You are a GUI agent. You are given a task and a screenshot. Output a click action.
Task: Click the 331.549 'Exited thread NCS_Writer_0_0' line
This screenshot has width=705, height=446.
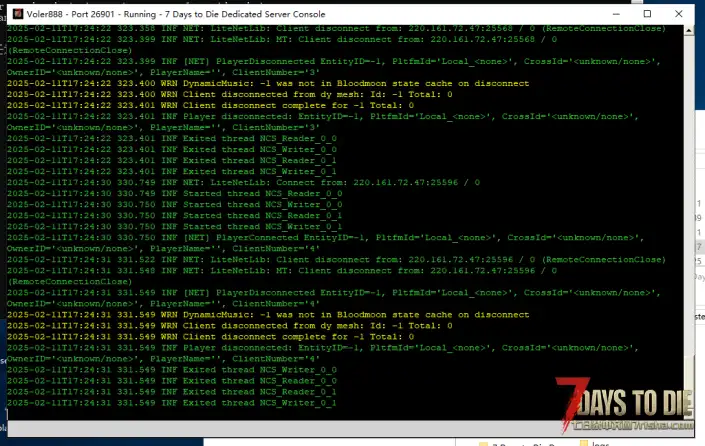pyautogui.click(x=172, y=370)
